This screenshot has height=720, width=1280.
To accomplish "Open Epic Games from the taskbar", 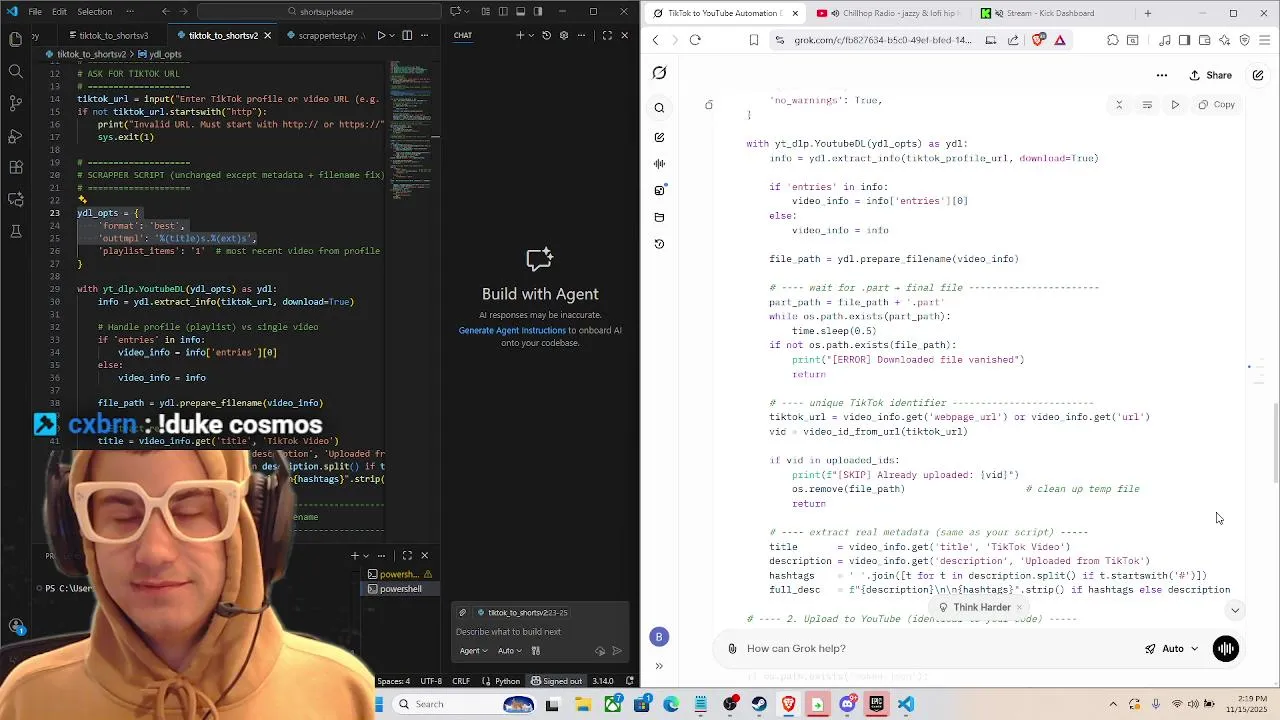I will (876, 704).
